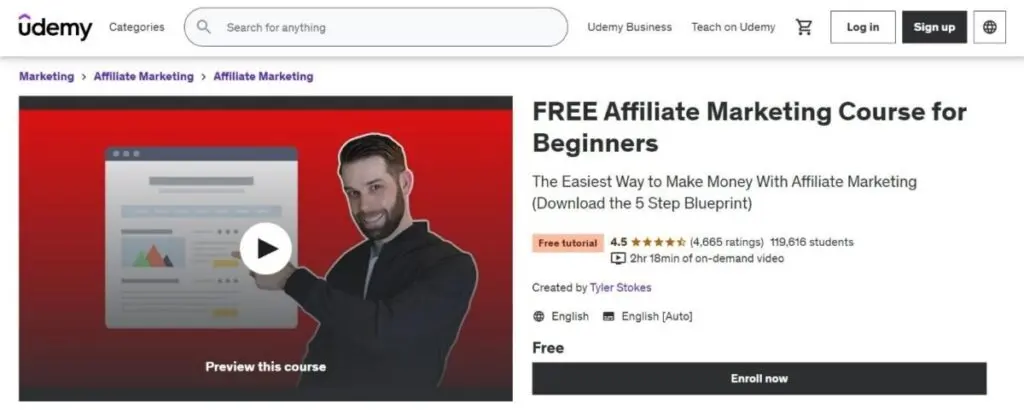The height and width of the screenshot is (410, 1024).
Task: Play the course preview video
Action: [x=266, y=248]
